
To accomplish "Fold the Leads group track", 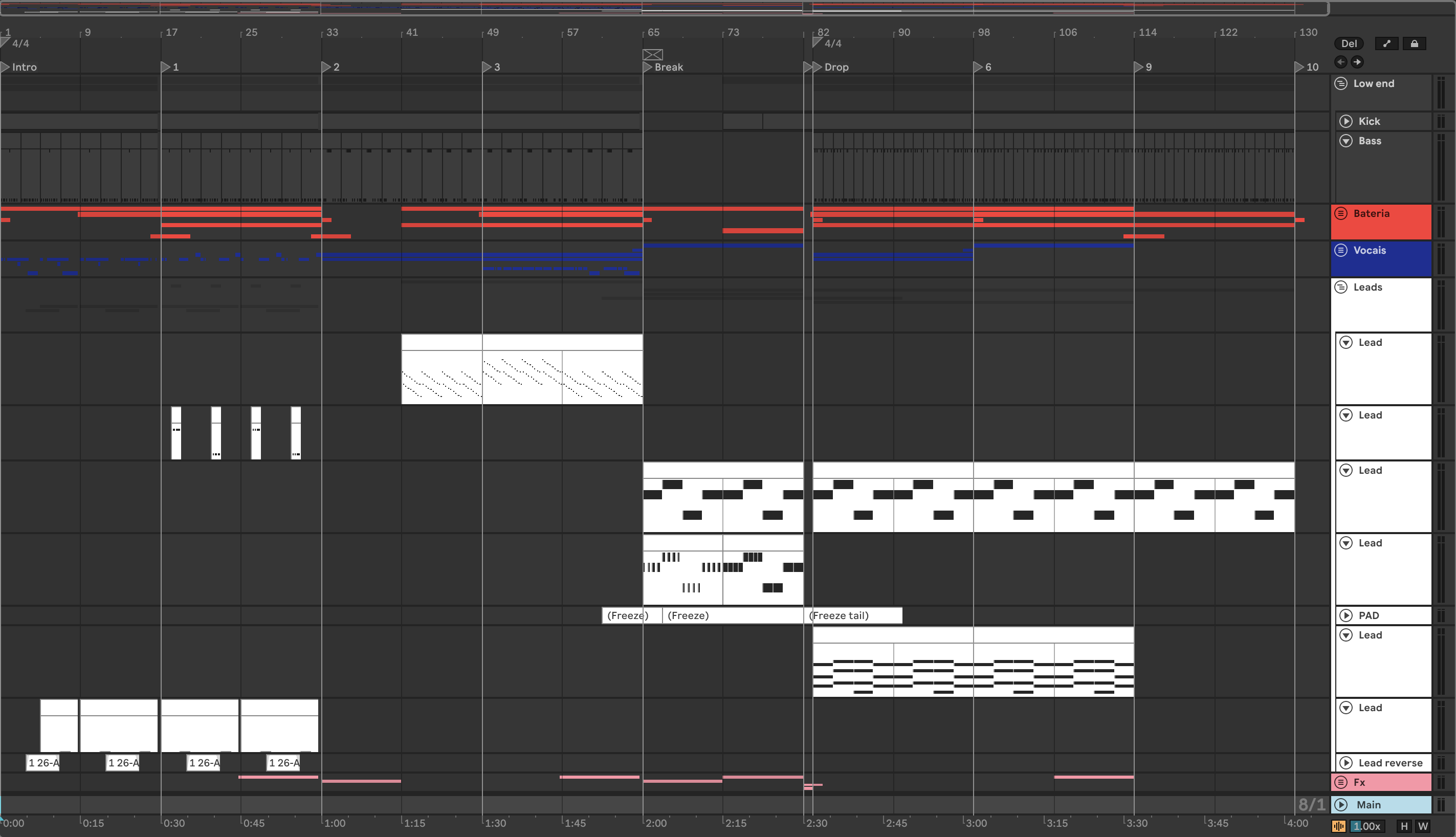I will click(1340, 287).
